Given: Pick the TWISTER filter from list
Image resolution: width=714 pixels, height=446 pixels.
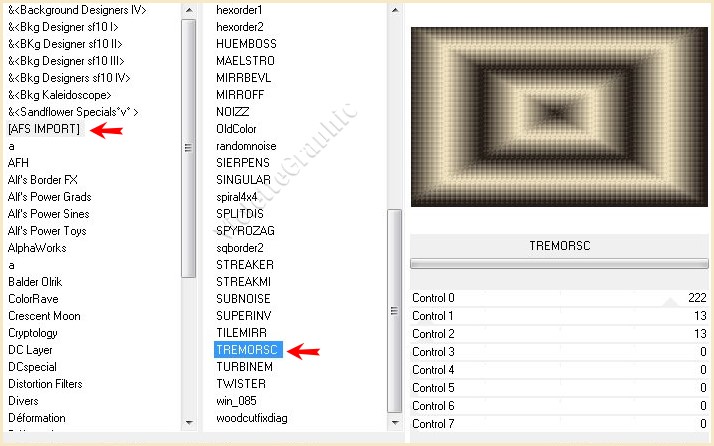Looking at the screenshot, I should [x=240, y=384].
